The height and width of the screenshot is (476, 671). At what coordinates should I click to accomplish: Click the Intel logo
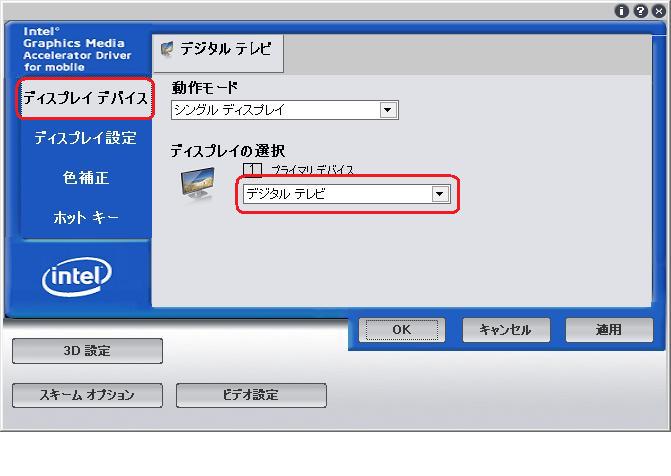(77, 276)
